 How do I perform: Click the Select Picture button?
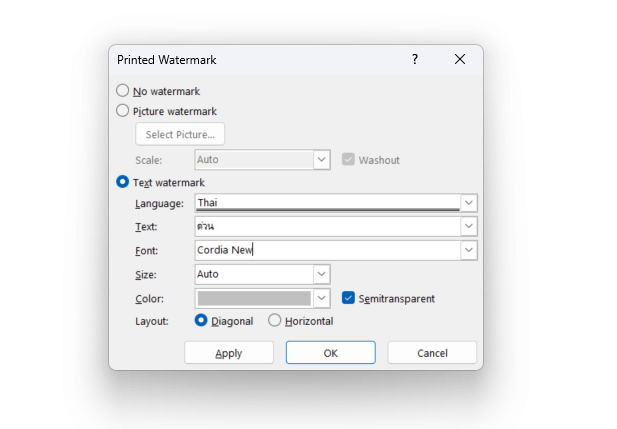(180, 134)
